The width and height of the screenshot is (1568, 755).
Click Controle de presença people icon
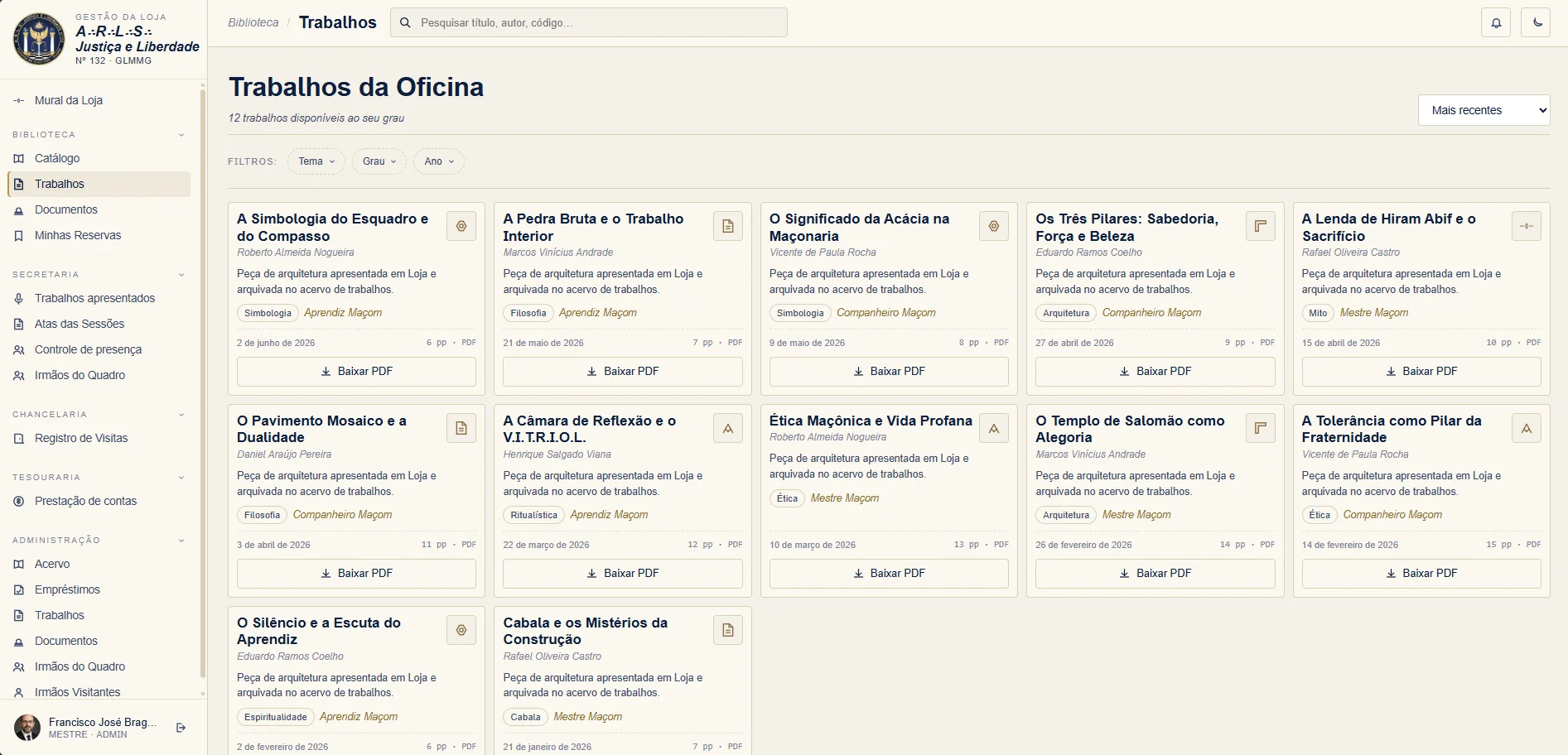(x=19, y=349)
